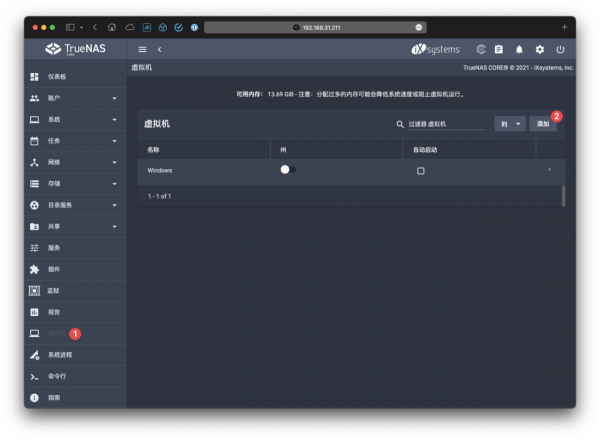Click the iXsystems logo
The height and width of the screenshot is (440, 600).
click(436, 49)
